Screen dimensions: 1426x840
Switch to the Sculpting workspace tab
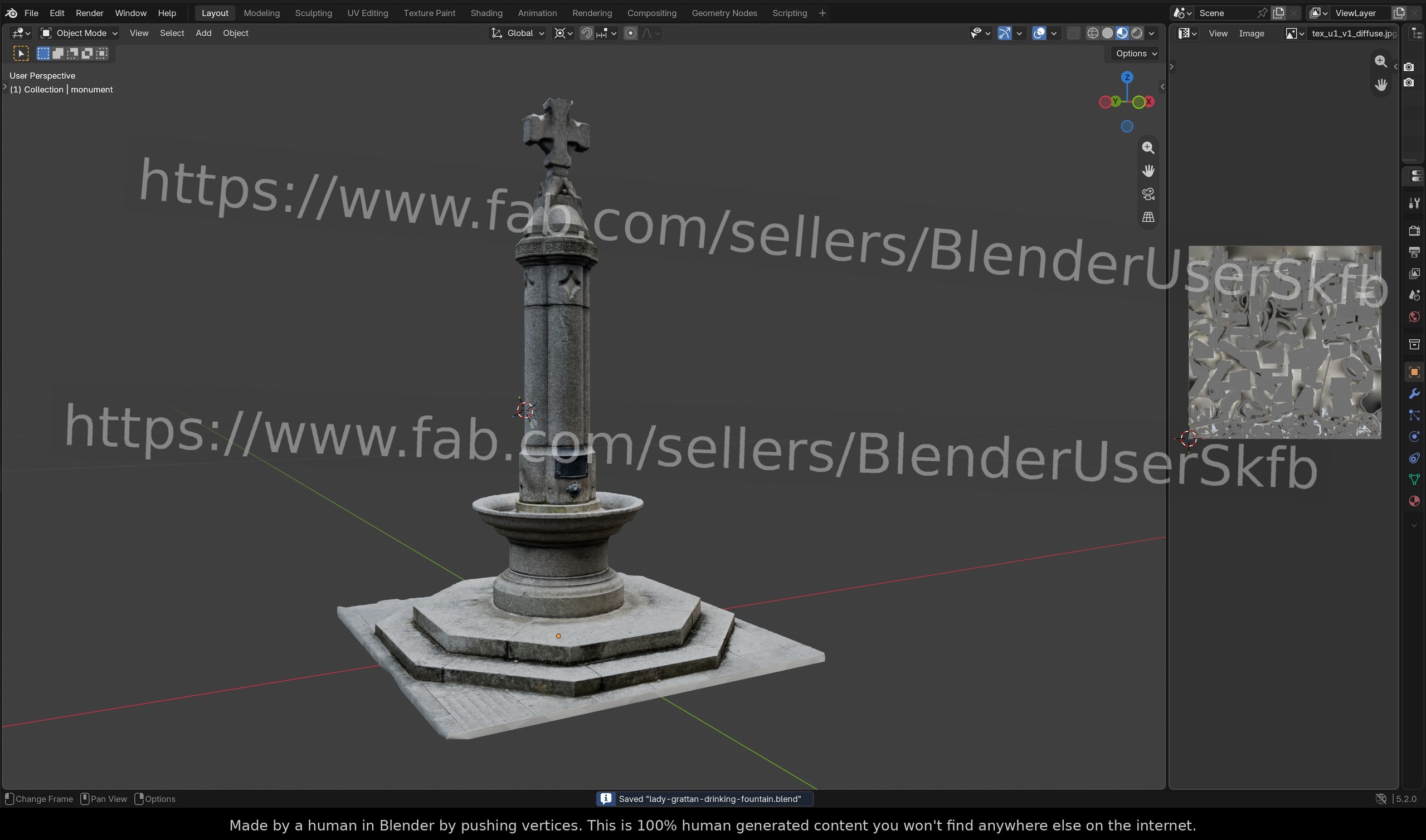313,13
